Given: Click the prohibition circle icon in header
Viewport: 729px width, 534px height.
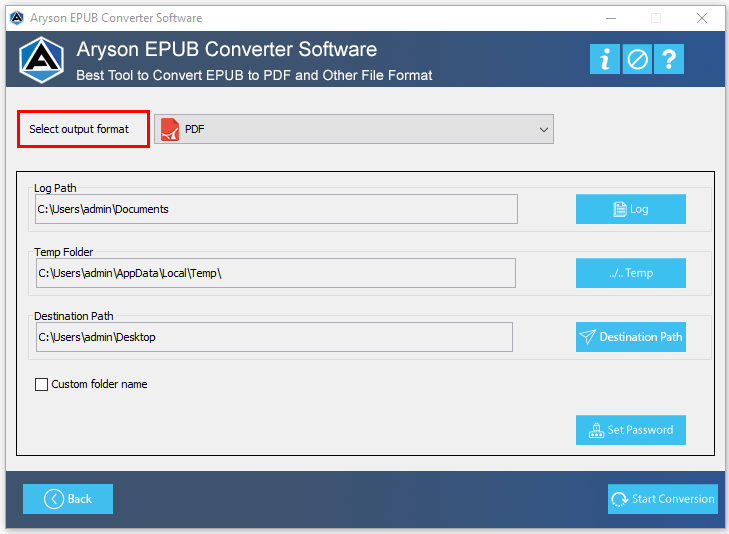Looking at the screenshot, I should coord(637,59).
